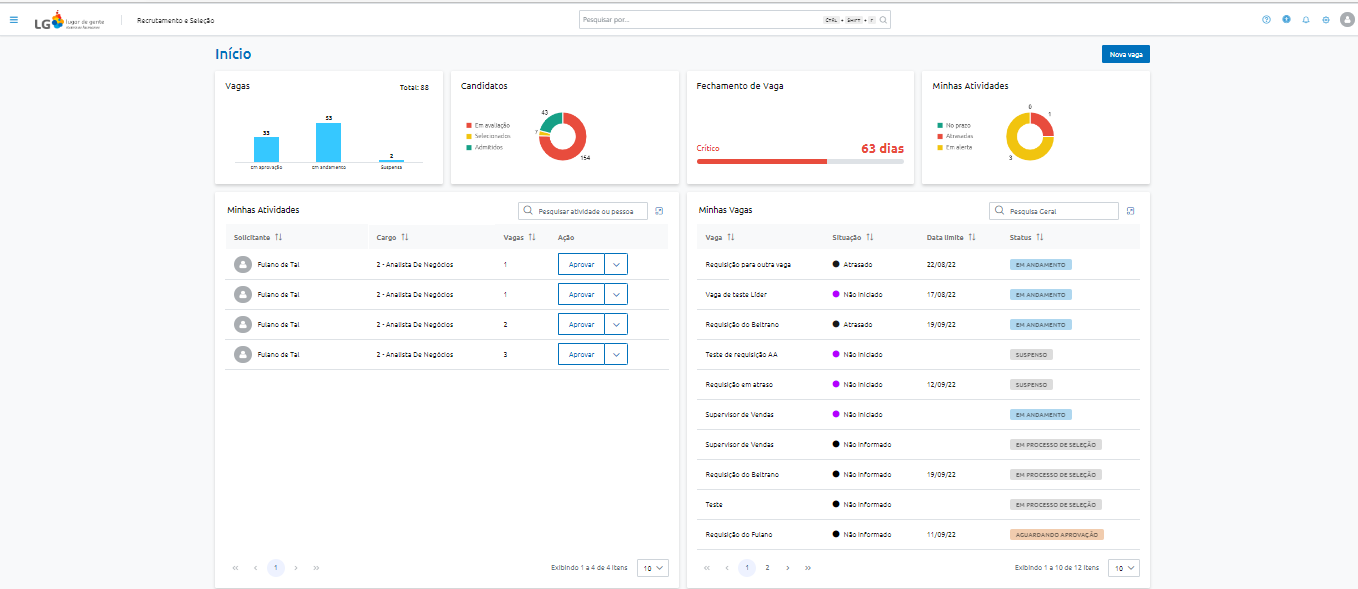Click the top search magnifier icon
This screenshot has width=1358, height=589.
tap(883, 20)
